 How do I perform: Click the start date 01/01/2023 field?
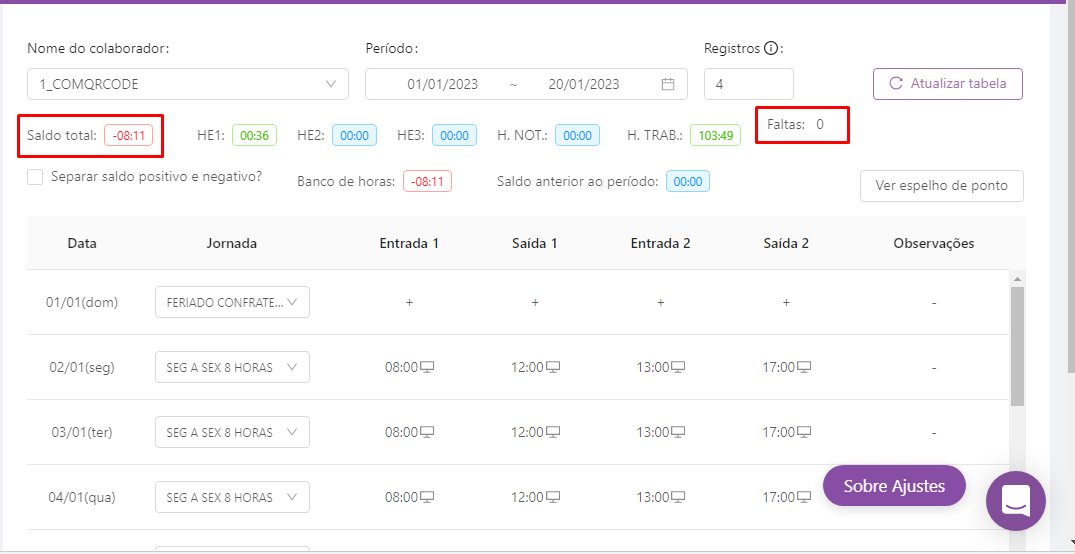[x=442, y=84]
